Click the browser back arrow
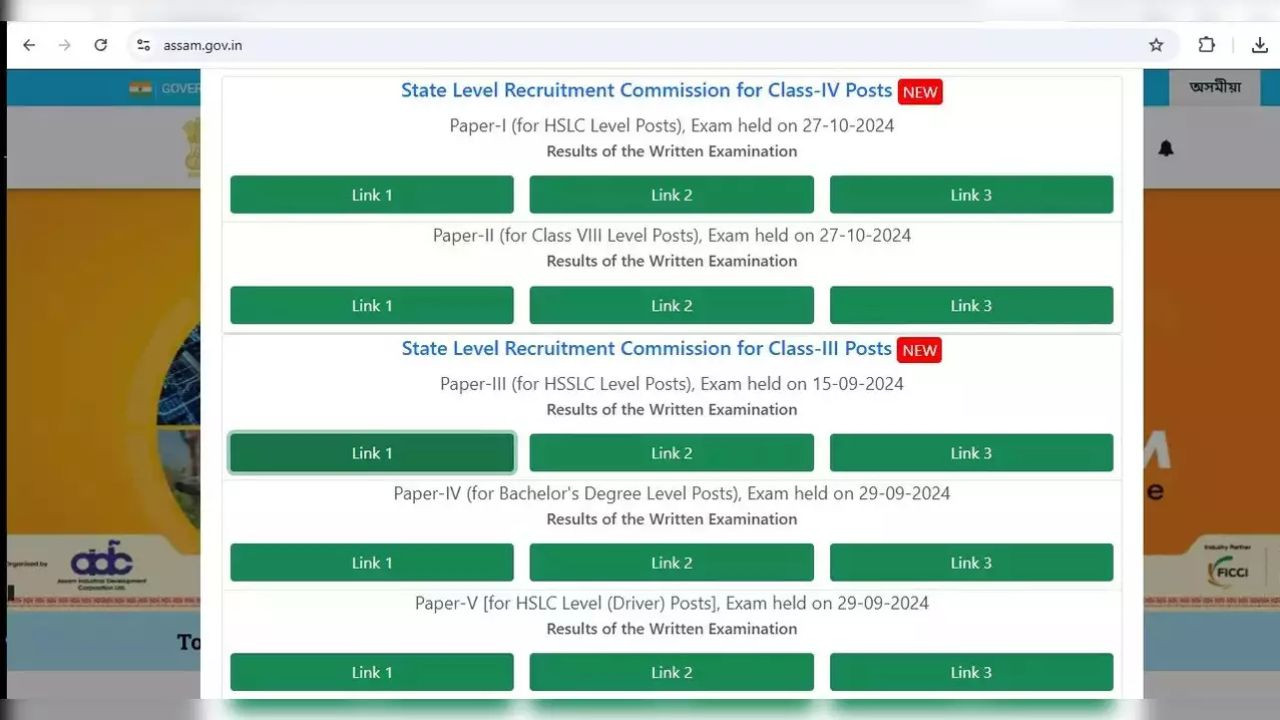 coord(29,45)
